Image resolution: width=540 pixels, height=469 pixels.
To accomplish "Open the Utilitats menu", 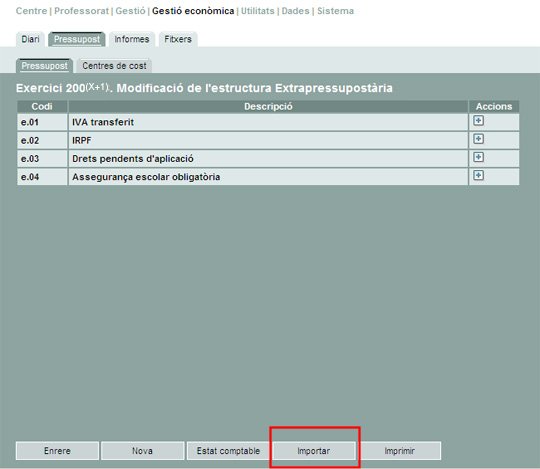I will pos(258,11).
